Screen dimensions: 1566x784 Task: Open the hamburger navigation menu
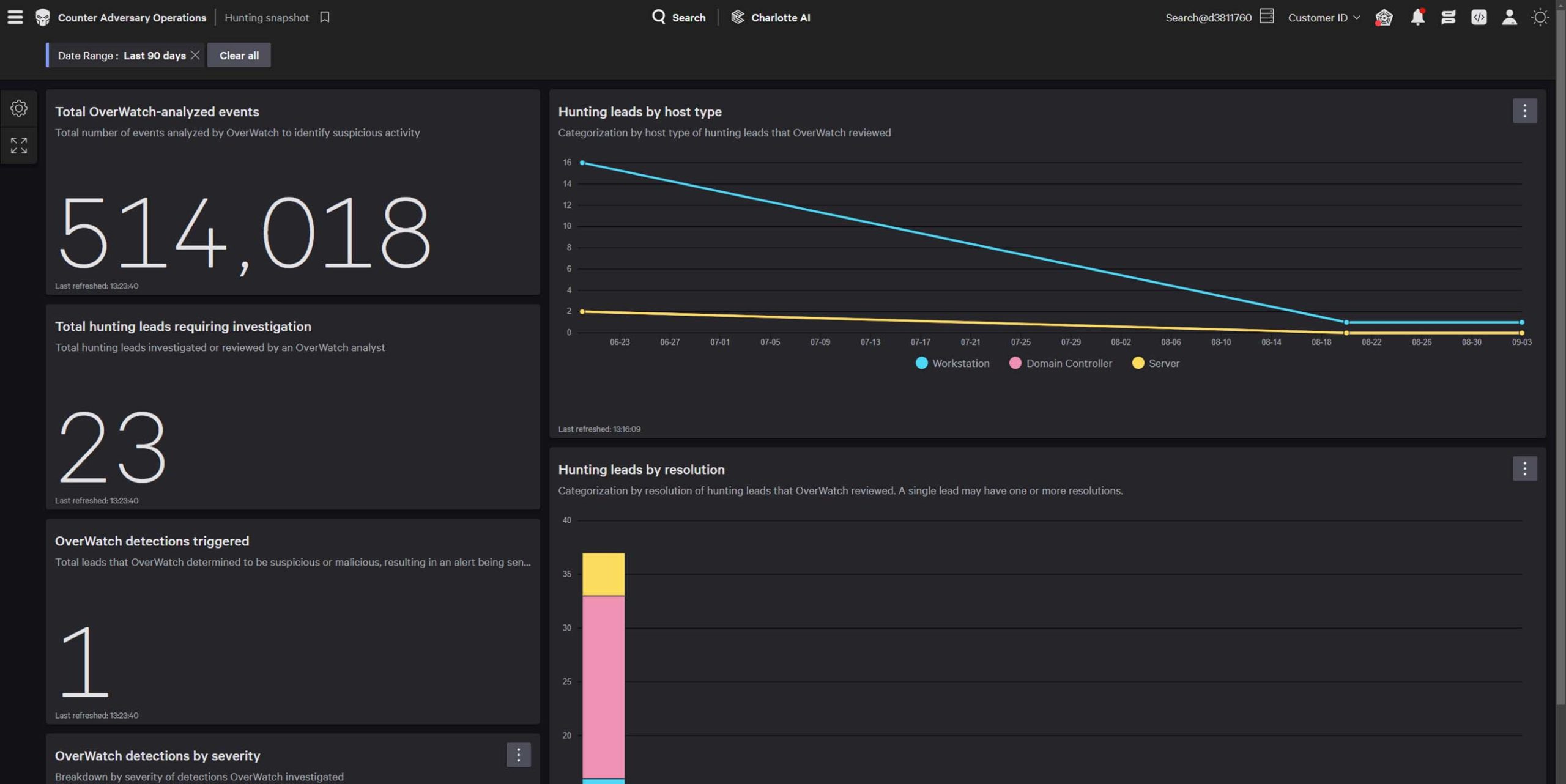[x=15, y=17]
